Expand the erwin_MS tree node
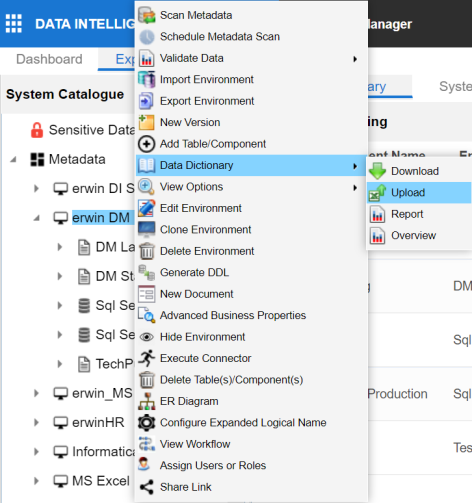 [x=36, y=393]
